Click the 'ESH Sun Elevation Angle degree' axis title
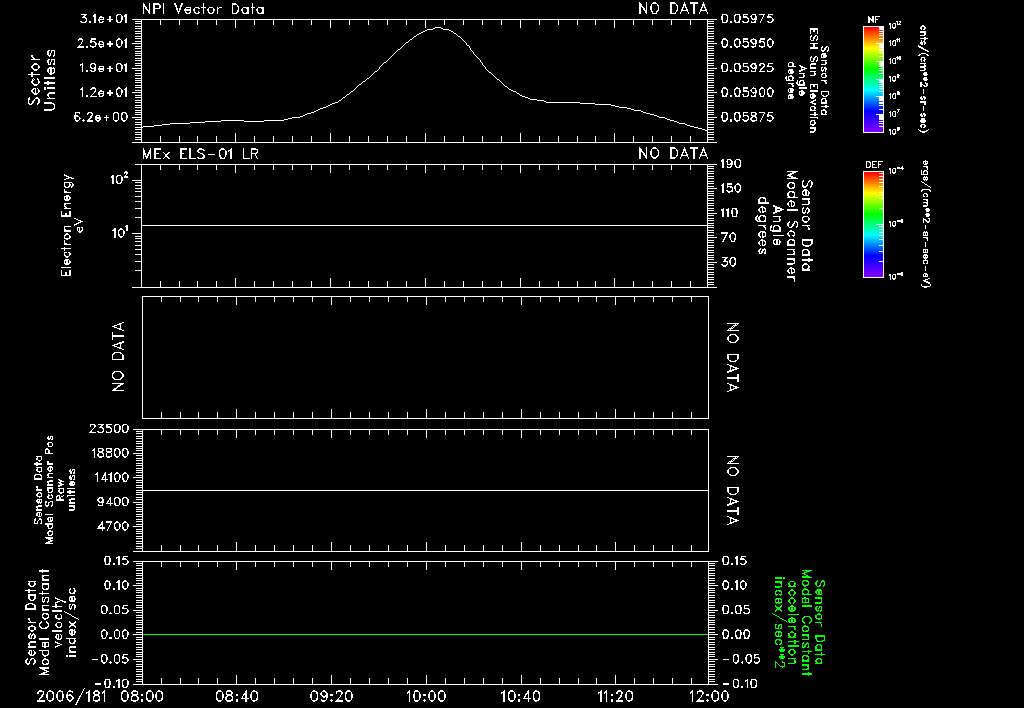This screenshot has width=1024, height=708. 807,80
